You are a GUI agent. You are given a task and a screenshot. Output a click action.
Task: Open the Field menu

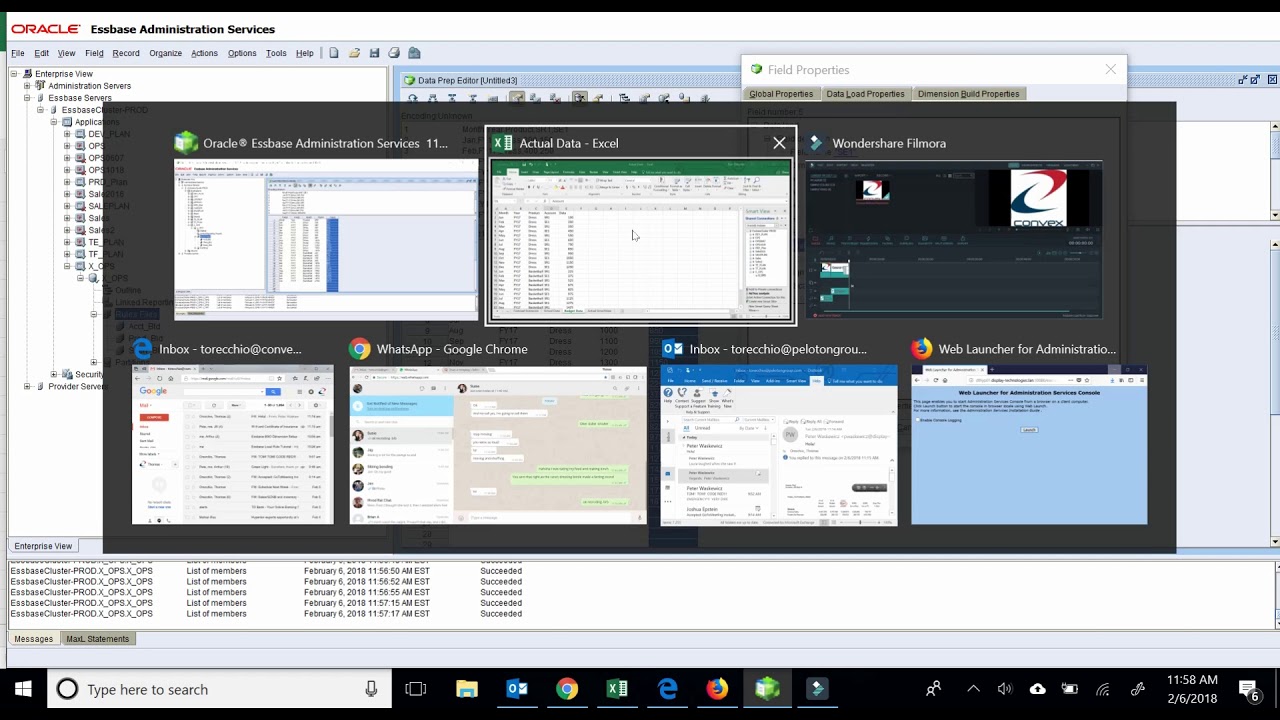pos(94,53)
